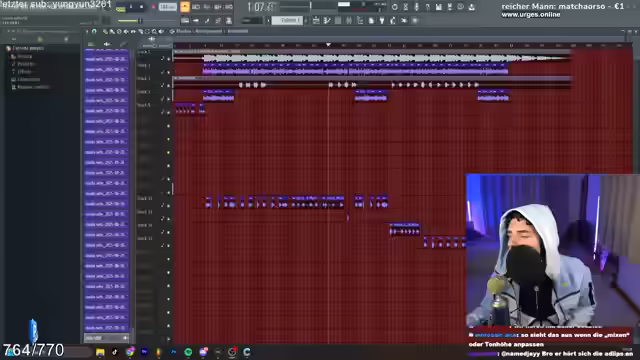Select the playlist Select marquee tool

(147, 31)
